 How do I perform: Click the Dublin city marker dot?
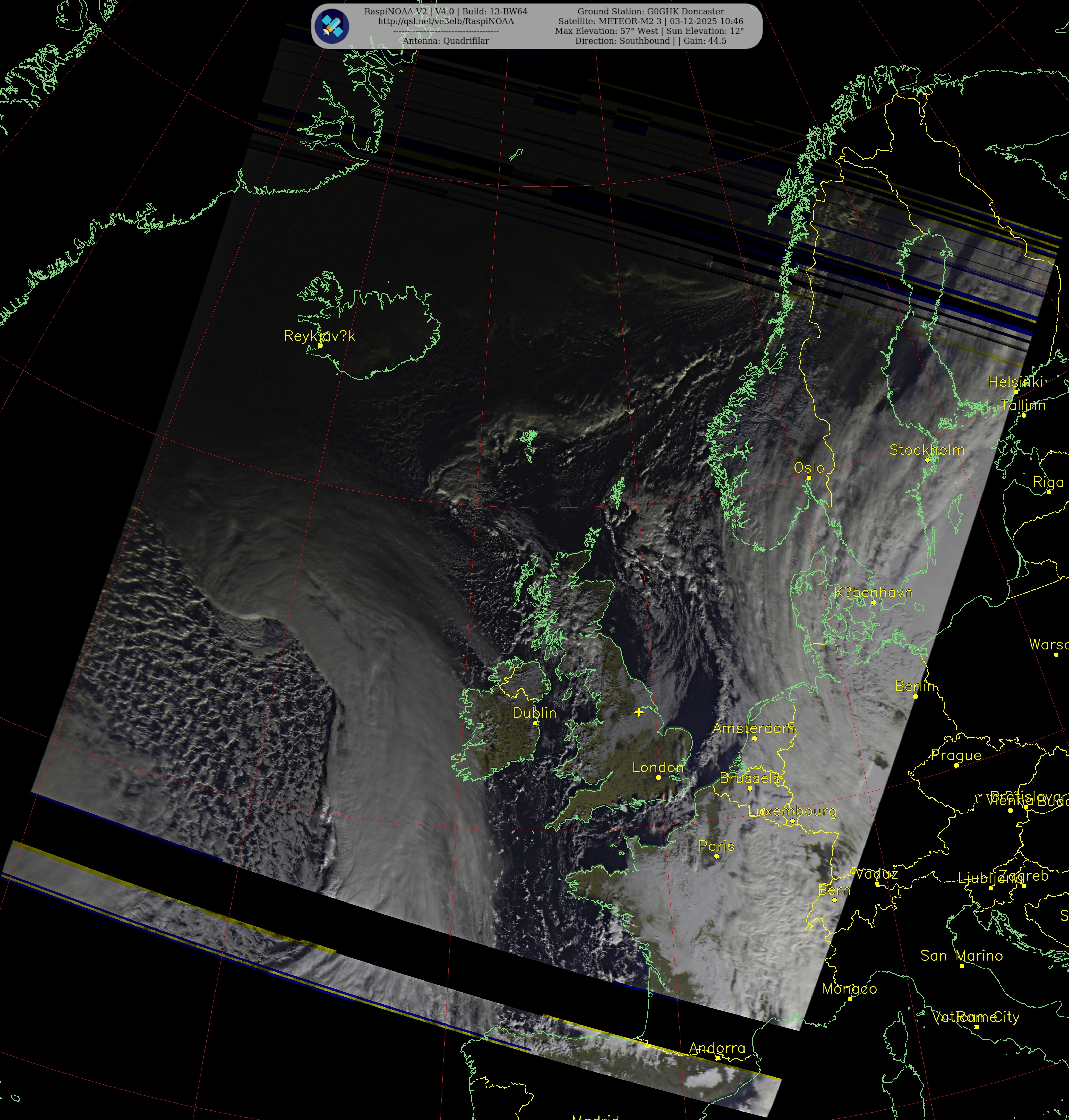pyautogui.click(x=535, y=723)
